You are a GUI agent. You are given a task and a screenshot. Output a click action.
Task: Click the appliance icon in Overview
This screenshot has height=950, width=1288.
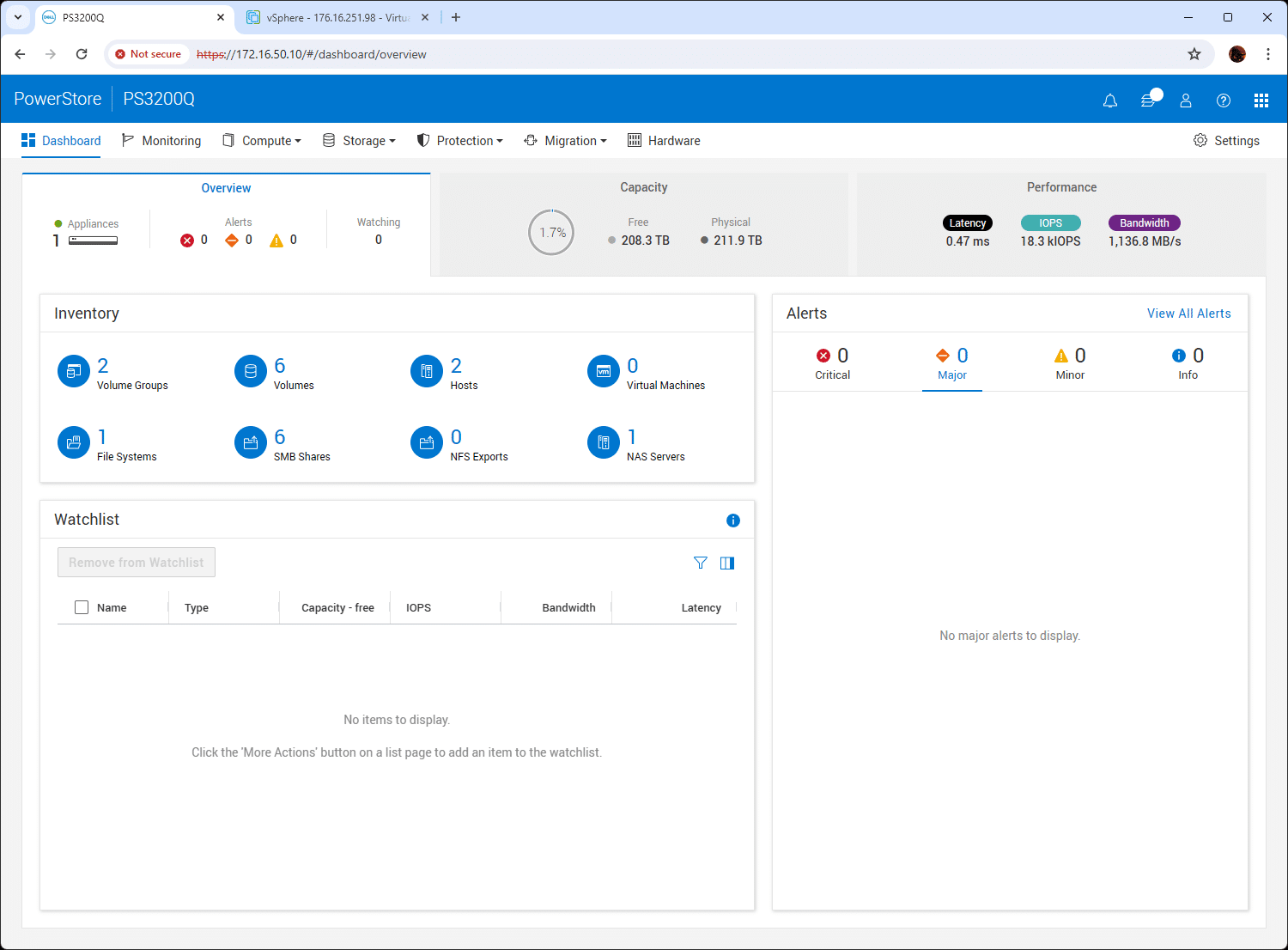coord(93,241)
